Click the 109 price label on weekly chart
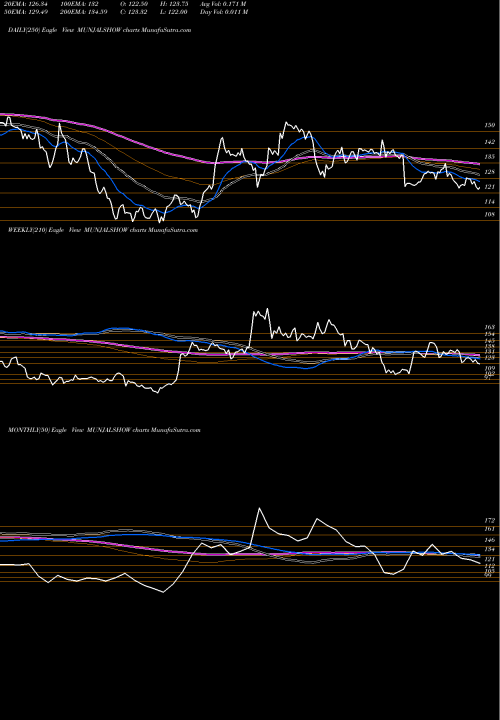Viewport: 500px width, 720px height. click(490, 368)
